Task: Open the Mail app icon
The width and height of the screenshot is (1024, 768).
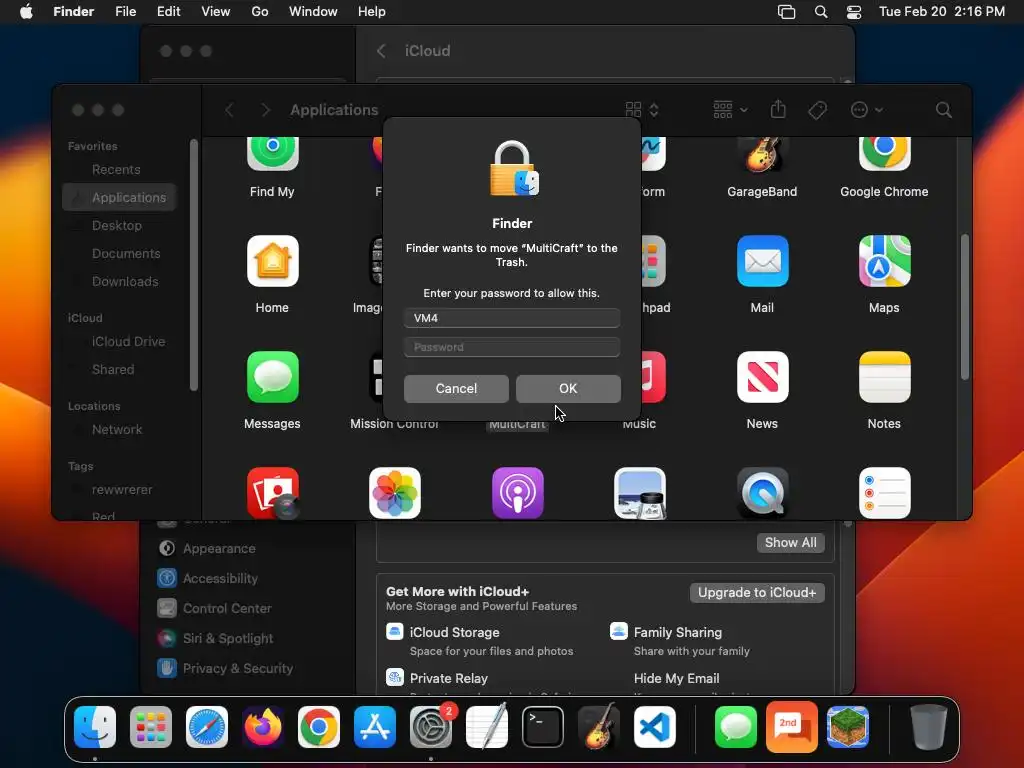Action: 762,261
